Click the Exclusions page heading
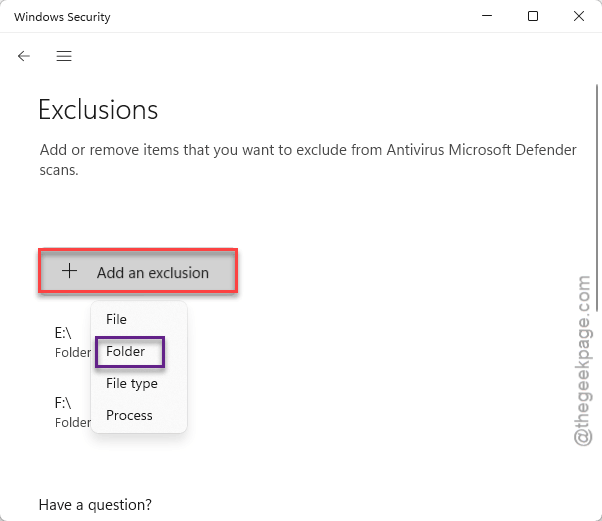Viewport: 602px width, 521px height. [x=98, y=110]
